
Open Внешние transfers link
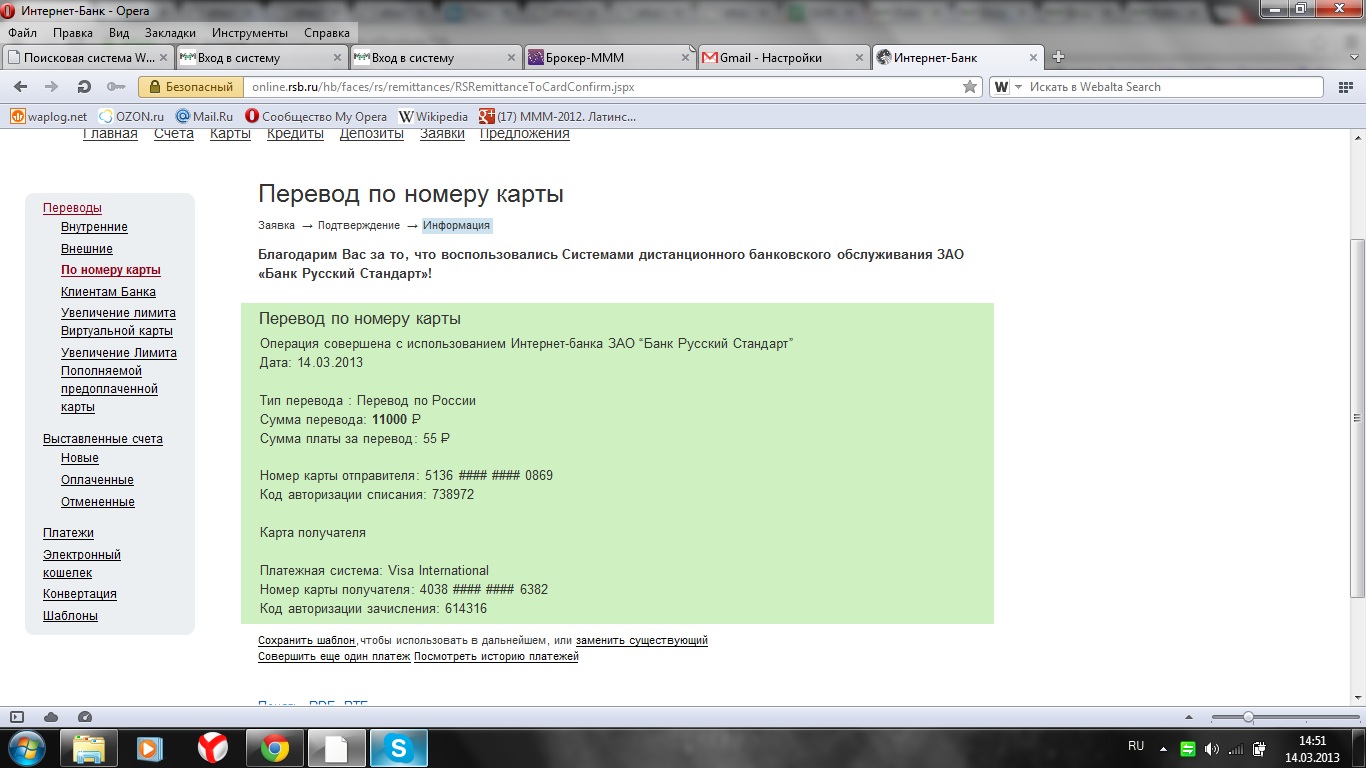coord(87,249)
